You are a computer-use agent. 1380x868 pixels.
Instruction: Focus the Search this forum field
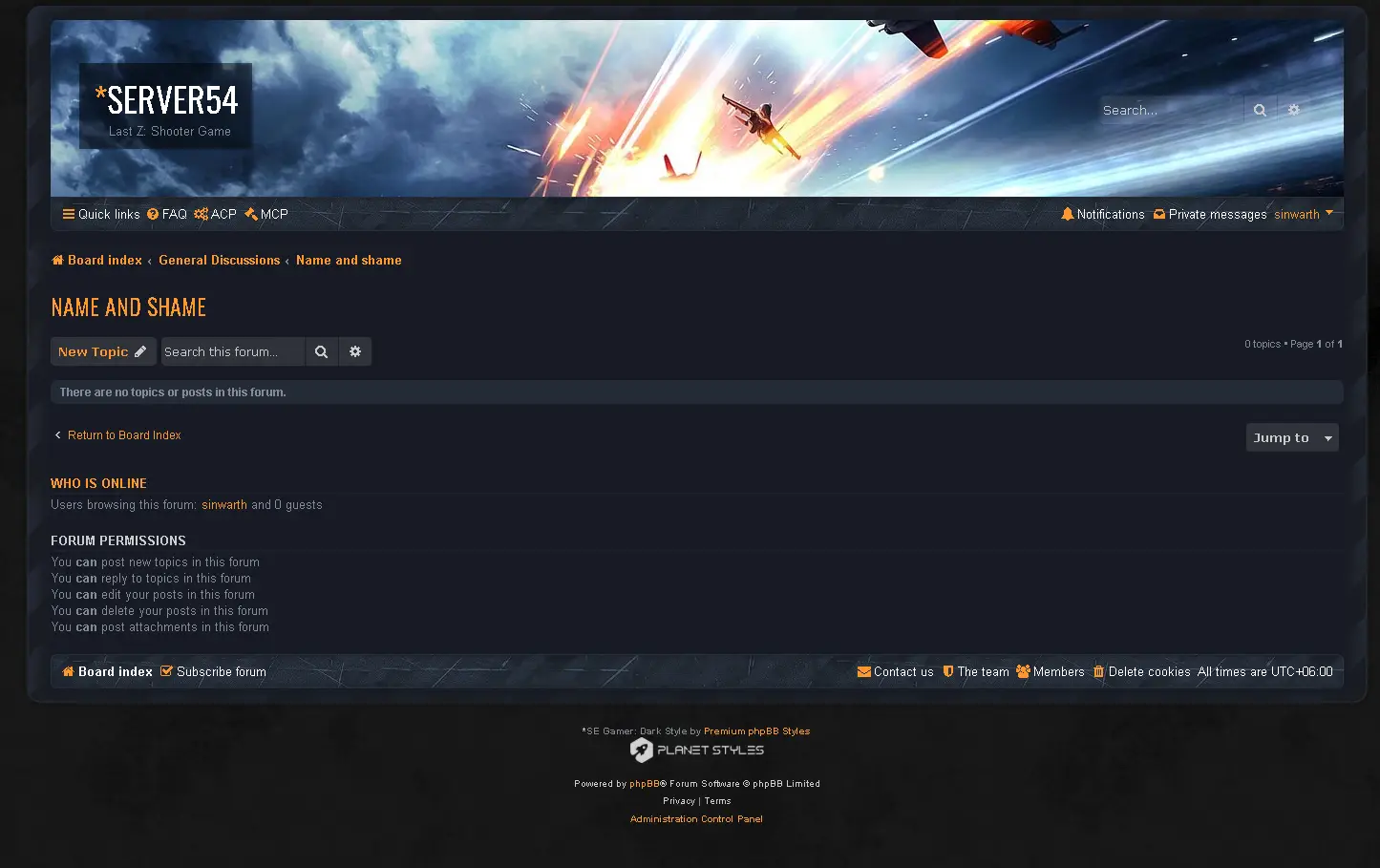pyautogui.click(x=233, y=351)
